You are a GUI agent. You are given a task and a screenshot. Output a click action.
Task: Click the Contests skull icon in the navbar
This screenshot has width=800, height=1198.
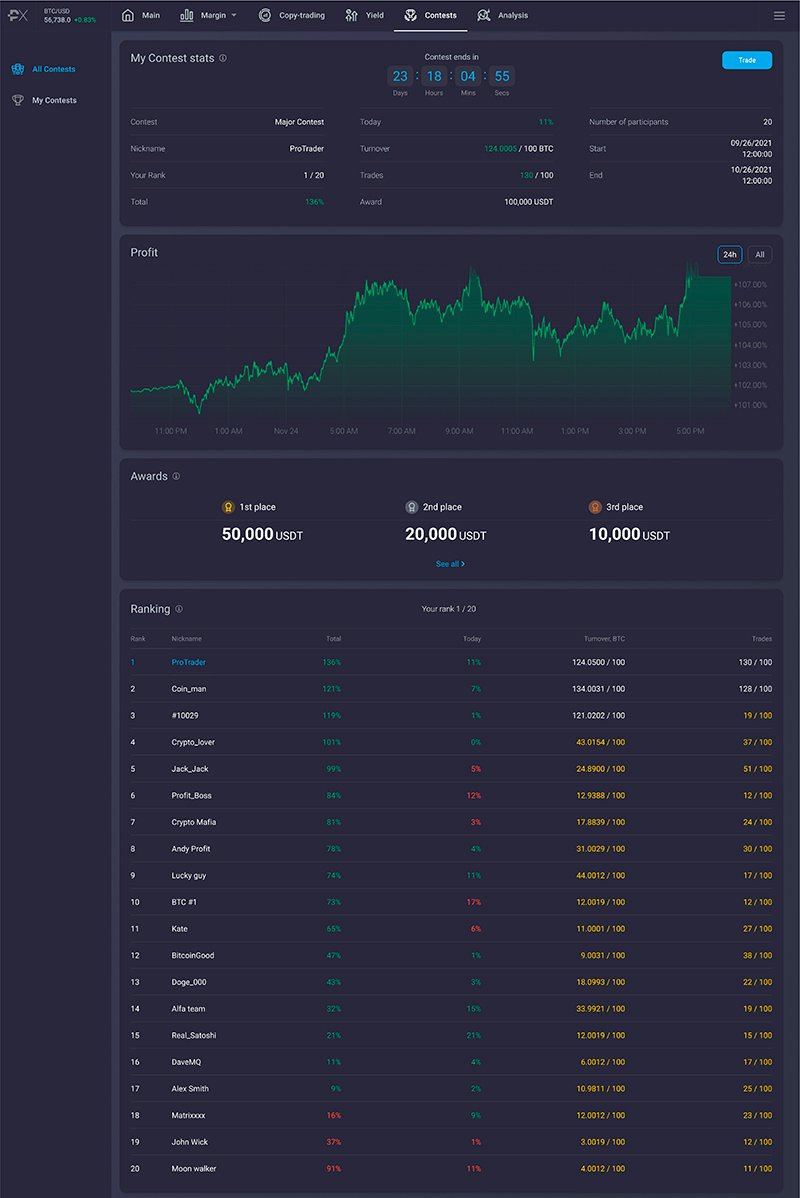click(410, 15)
